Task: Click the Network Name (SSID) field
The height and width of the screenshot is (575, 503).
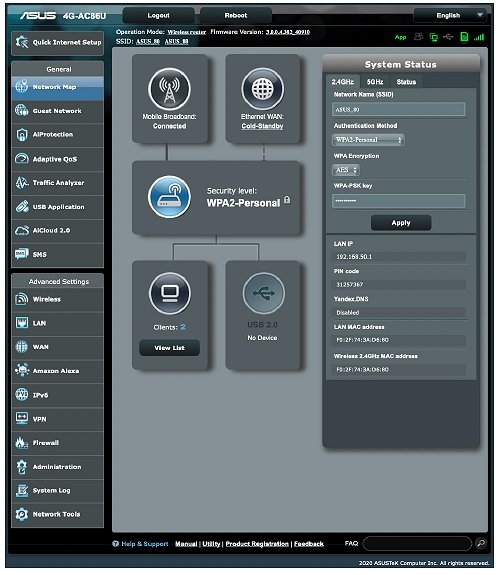Action: (399, 110)
